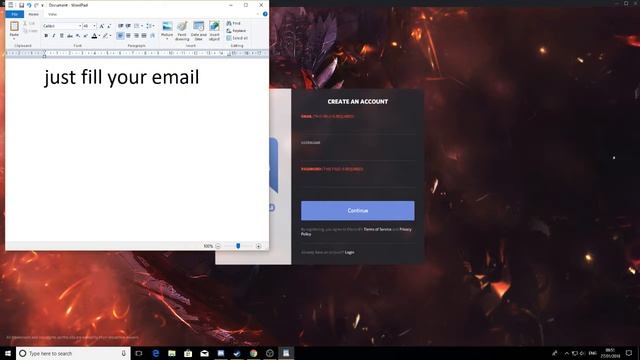Image resolution: width=640 pixels, height=360 pixels.
Task: Open the Terms of Service link
Action: coord(377,229)
